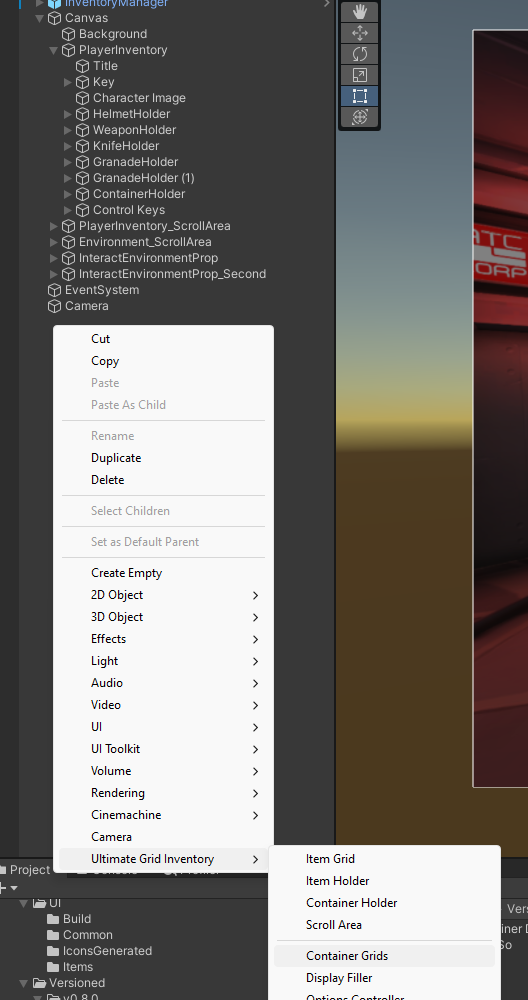Open the Cinemachine submenu
The image size is (528, 1000).
click(163, 815)
